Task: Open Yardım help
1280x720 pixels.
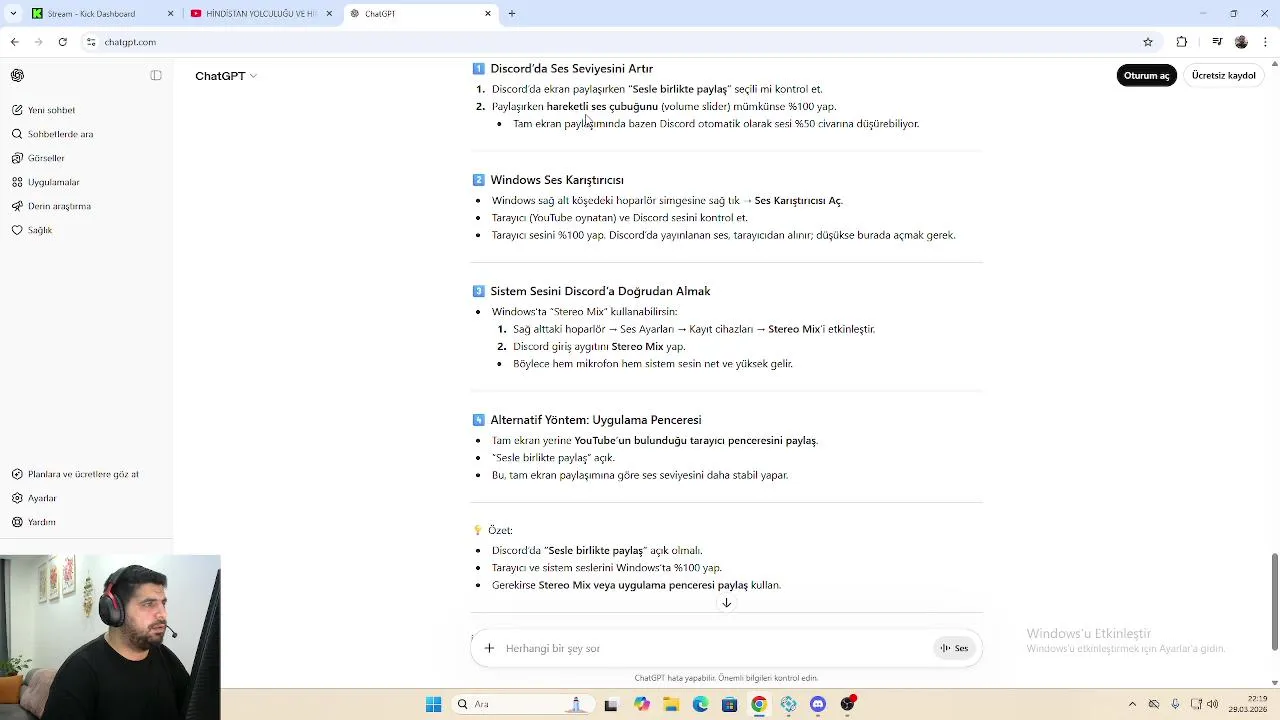Action: 41,522
